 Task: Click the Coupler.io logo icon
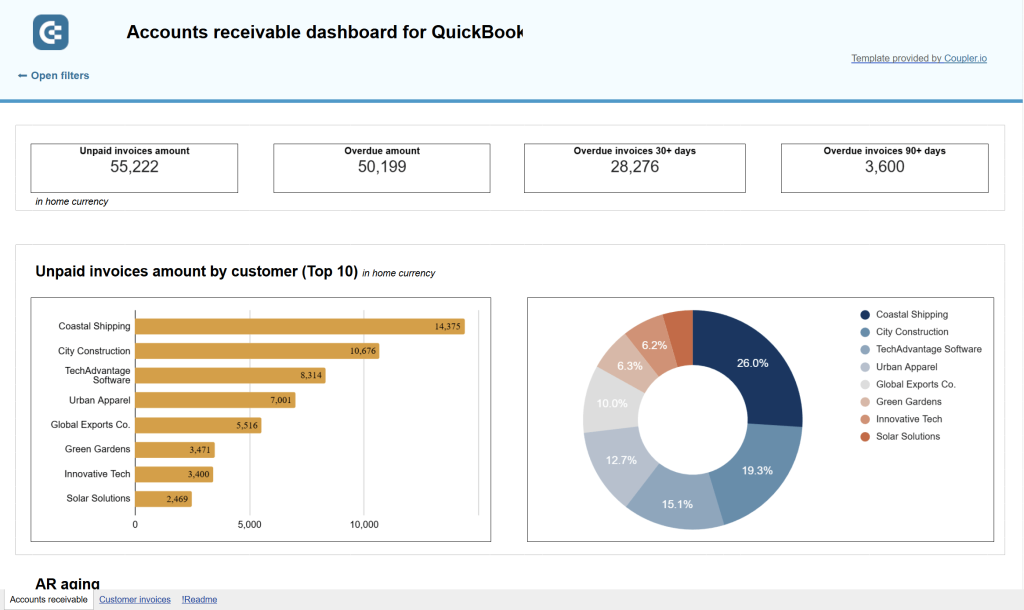49,31
